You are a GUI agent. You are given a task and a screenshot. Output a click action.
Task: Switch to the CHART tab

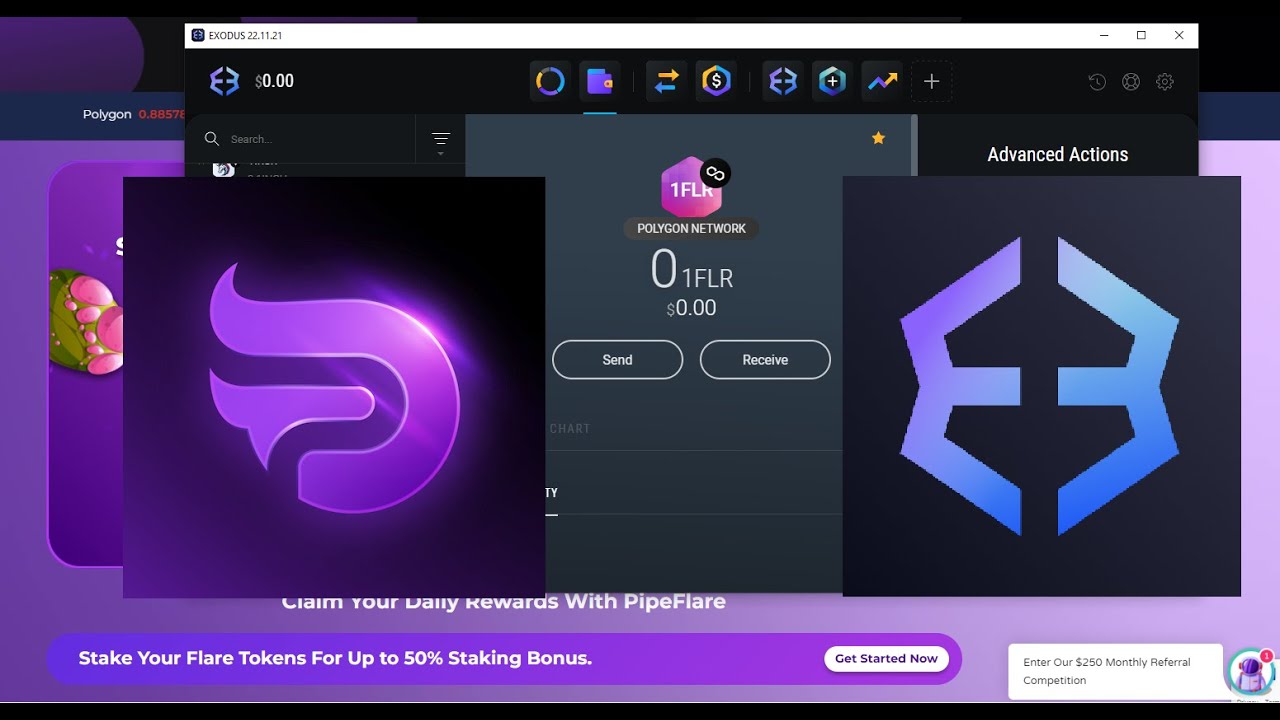[570, 428]
